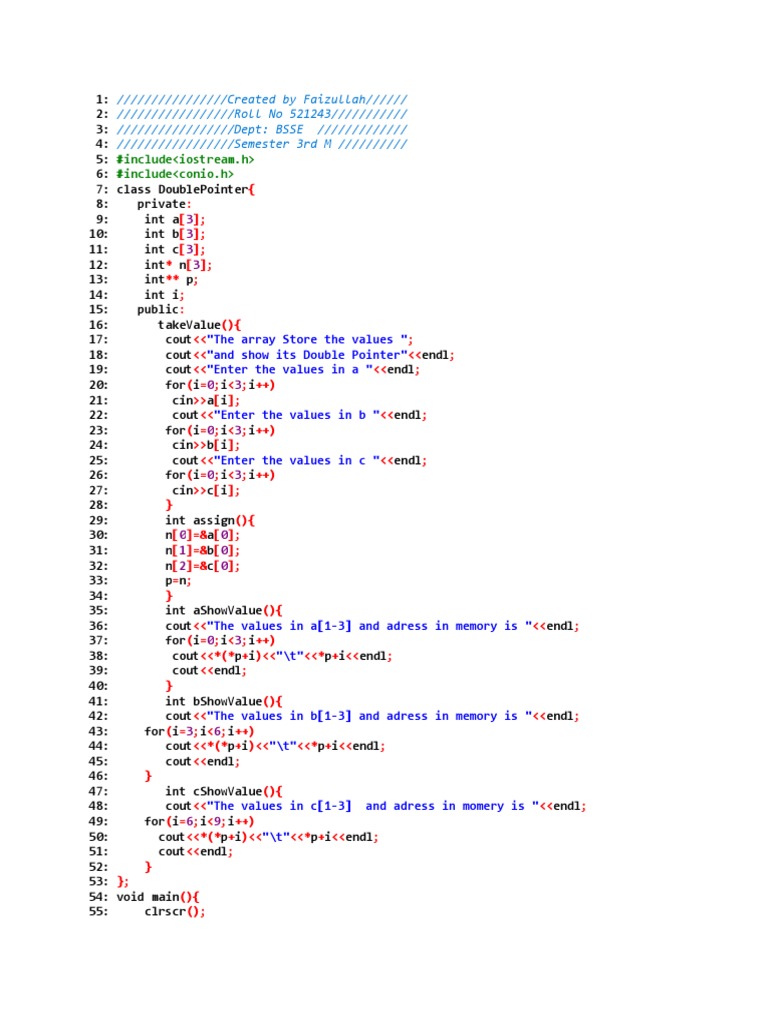Click the 'for(i=3;i<6;i++)' loop line

tap(199, 731)
